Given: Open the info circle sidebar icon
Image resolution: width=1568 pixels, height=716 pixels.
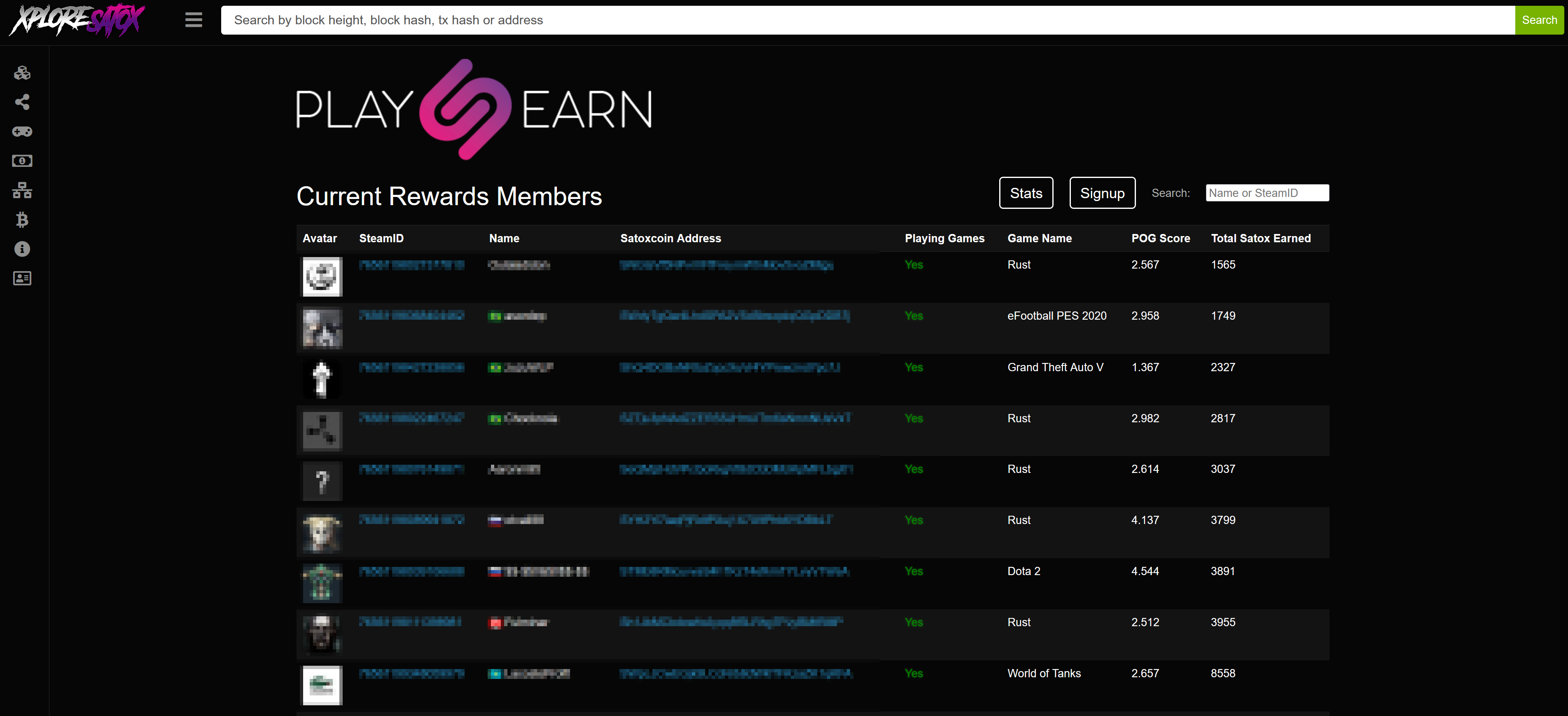Looking at the screenshot, I should tap(23, 249).
